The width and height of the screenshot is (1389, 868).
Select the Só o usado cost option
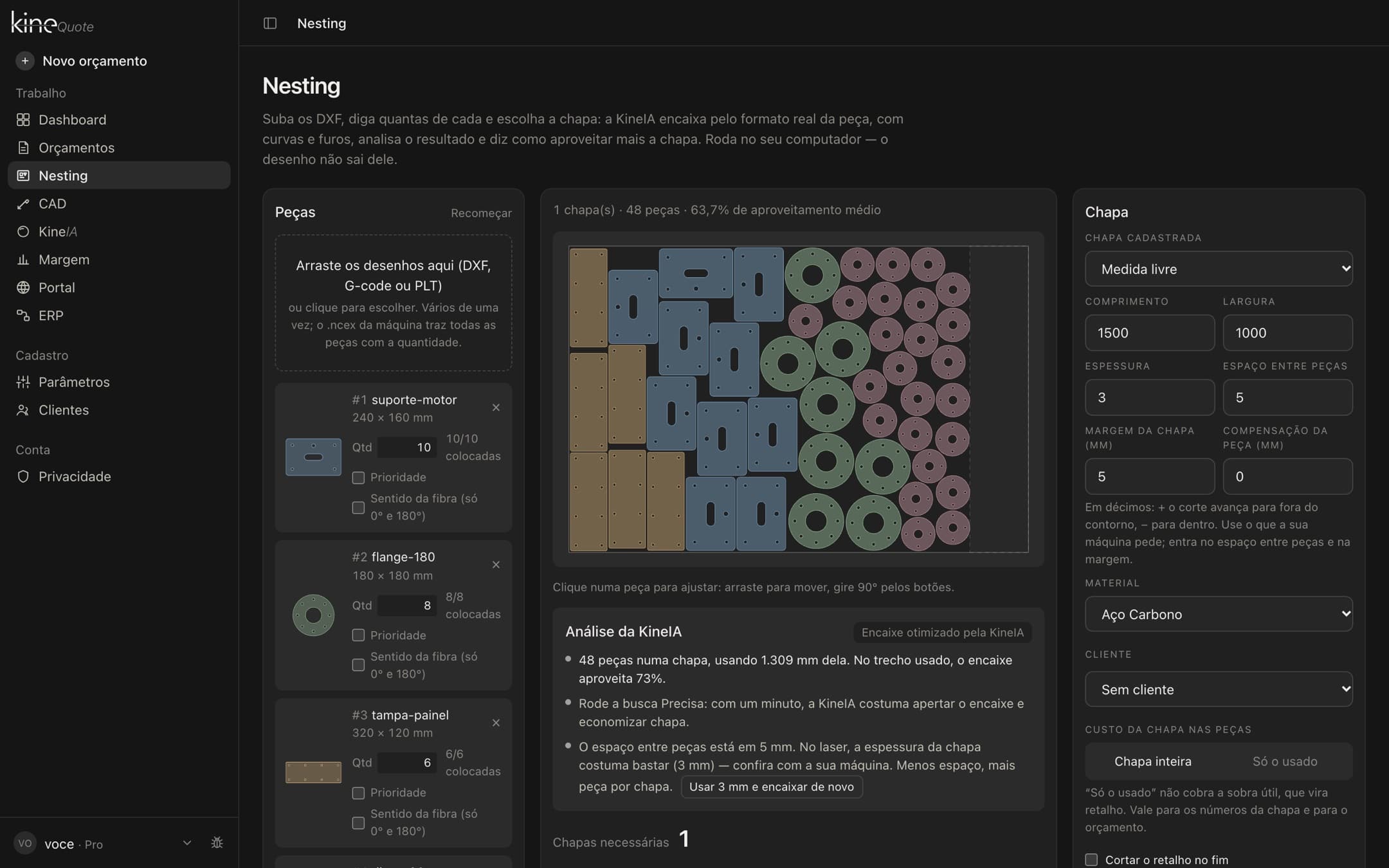(x=1285, y=761)
